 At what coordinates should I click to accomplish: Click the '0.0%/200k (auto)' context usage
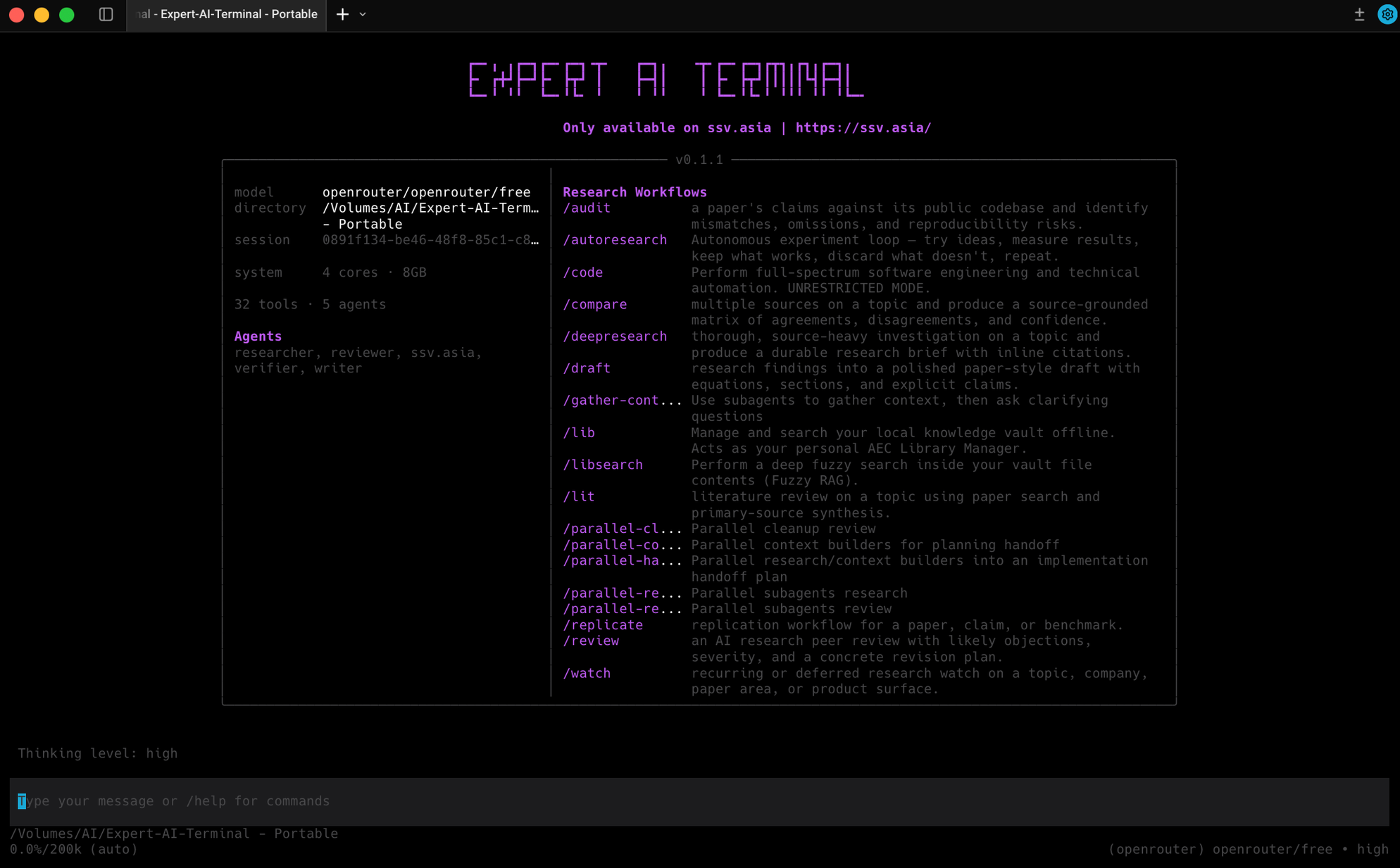pos(74,850)
